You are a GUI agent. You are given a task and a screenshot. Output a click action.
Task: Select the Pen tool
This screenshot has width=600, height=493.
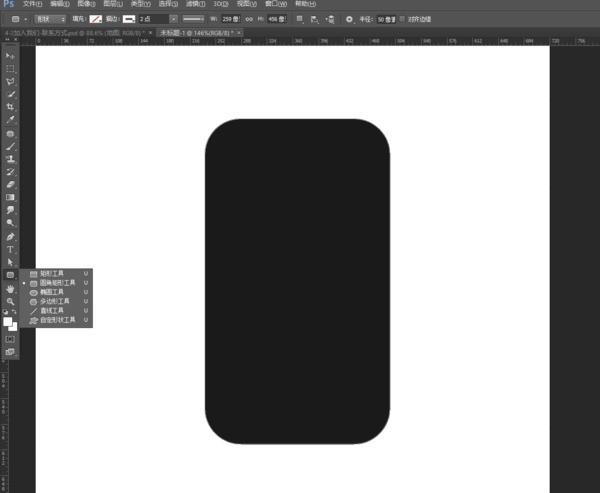(11, 236)
